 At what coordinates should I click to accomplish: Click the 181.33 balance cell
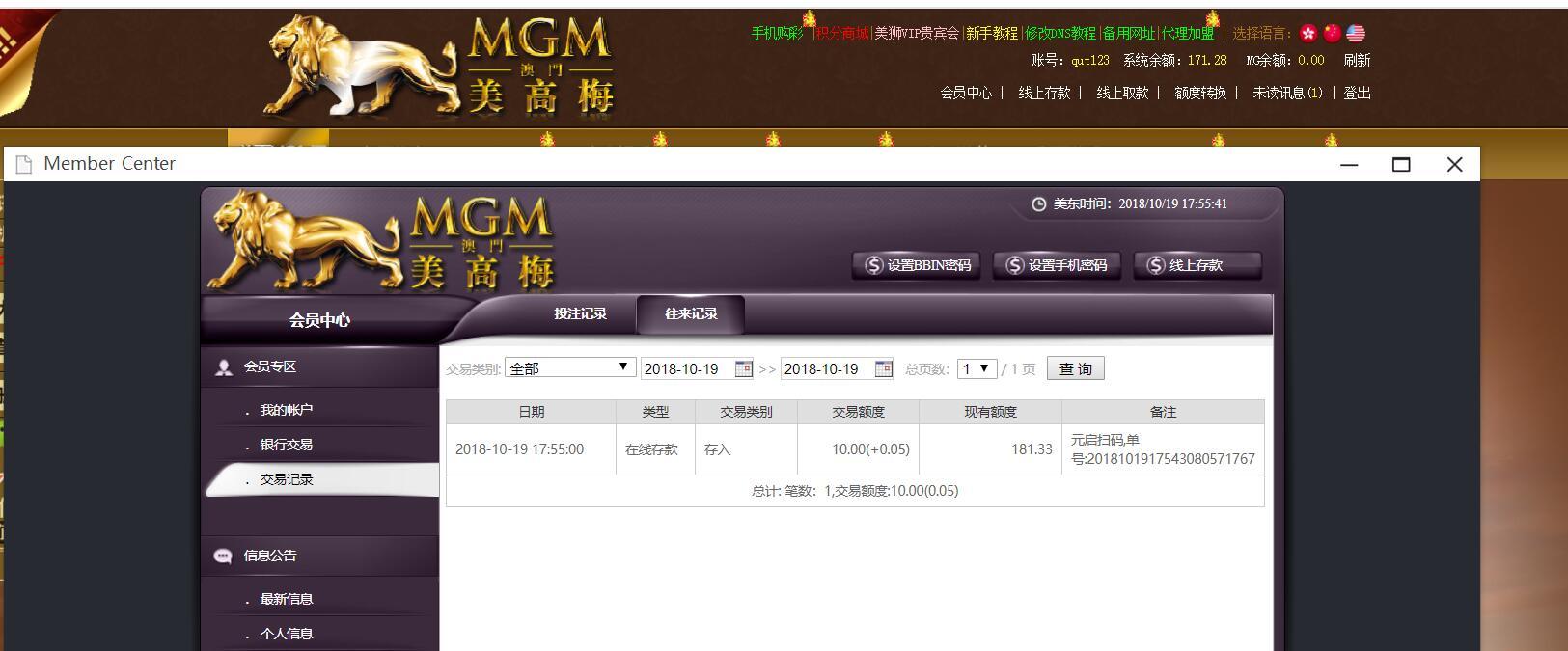[990, 449]
